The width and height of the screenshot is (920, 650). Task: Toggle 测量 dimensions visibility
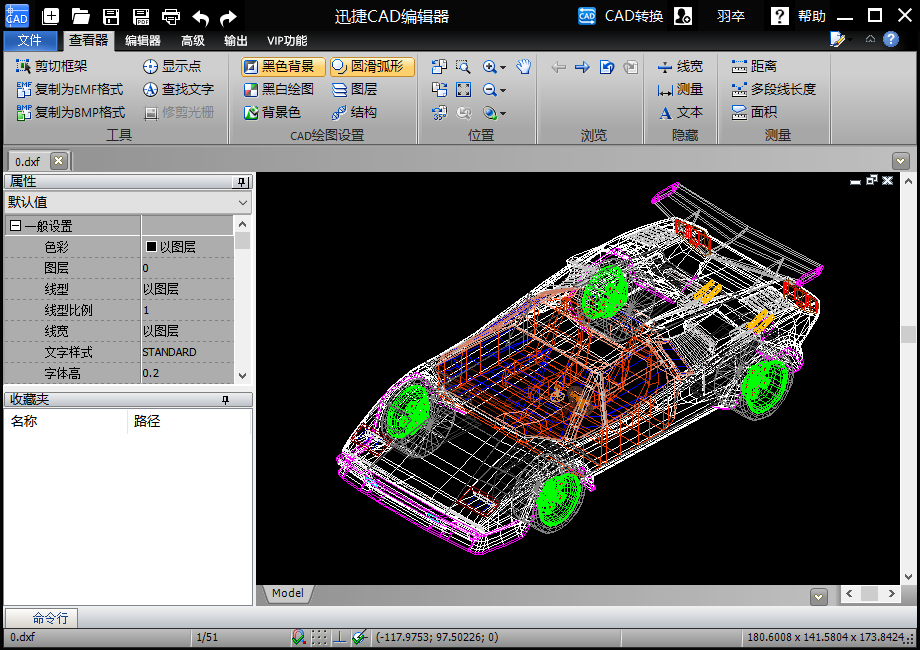(x=680, y=89)
